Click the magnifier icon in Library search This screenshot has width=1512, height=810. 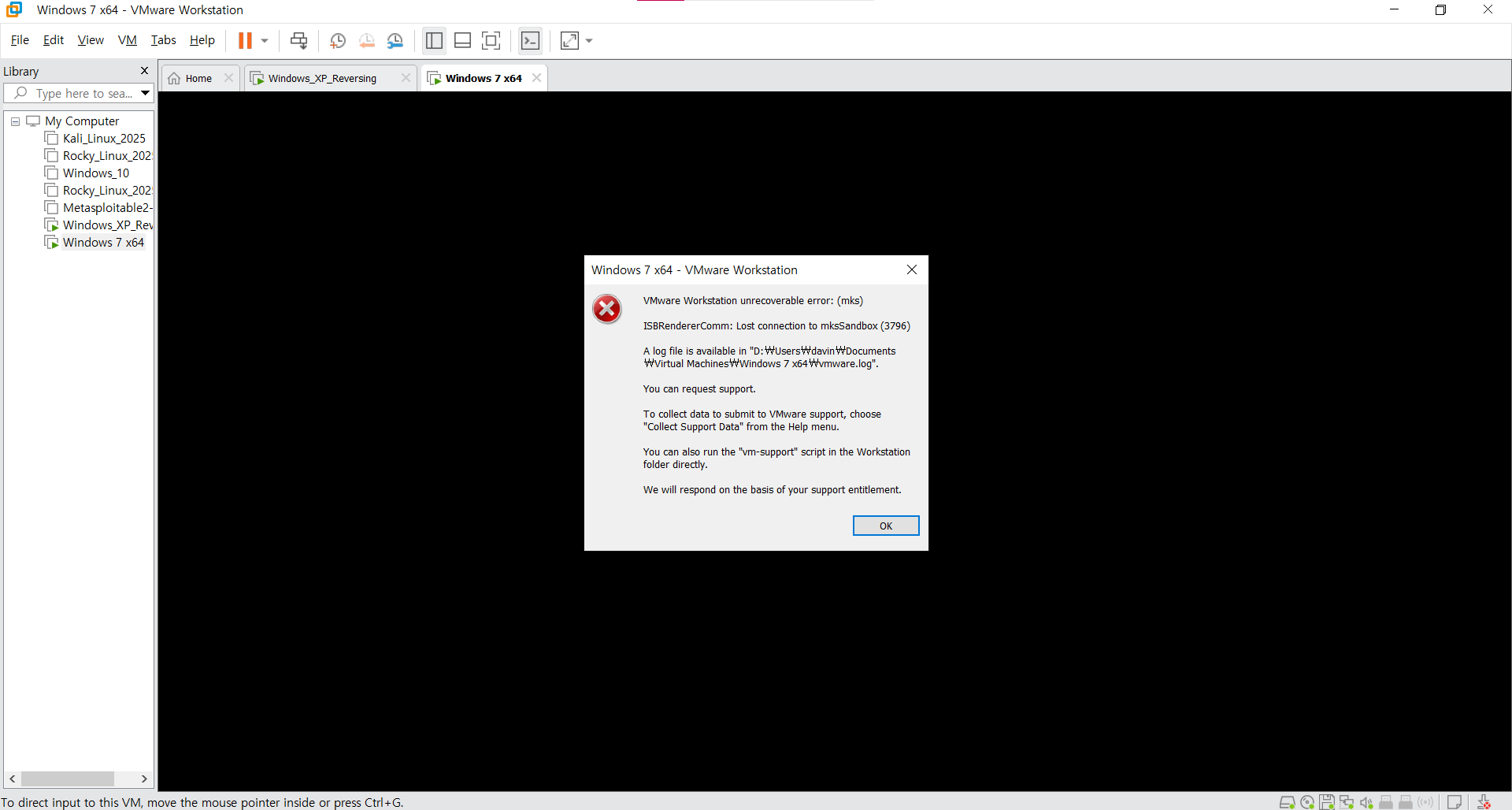click(21, 93)
